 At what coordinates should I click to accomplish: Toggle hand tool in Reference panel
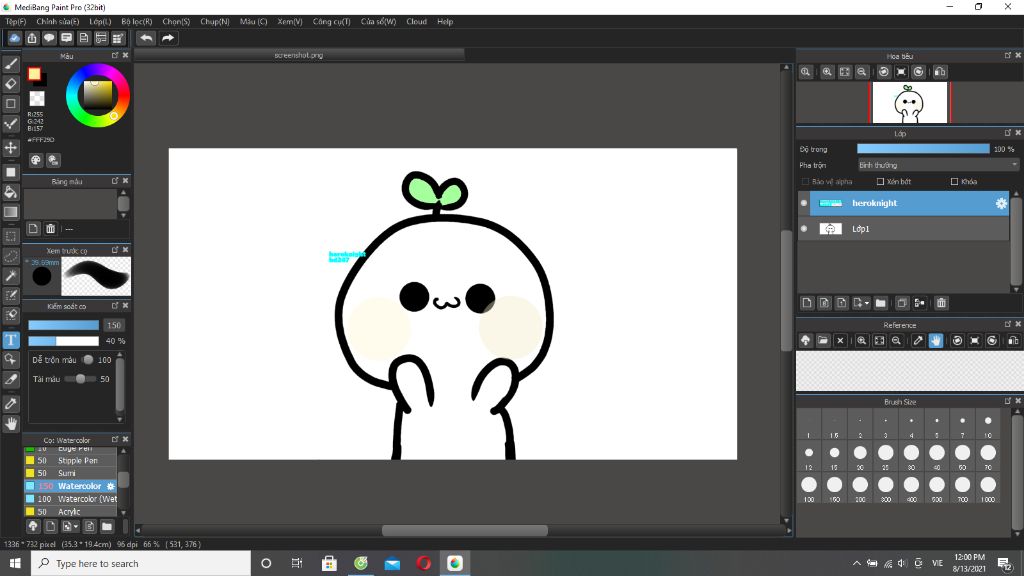click(936, 340)
